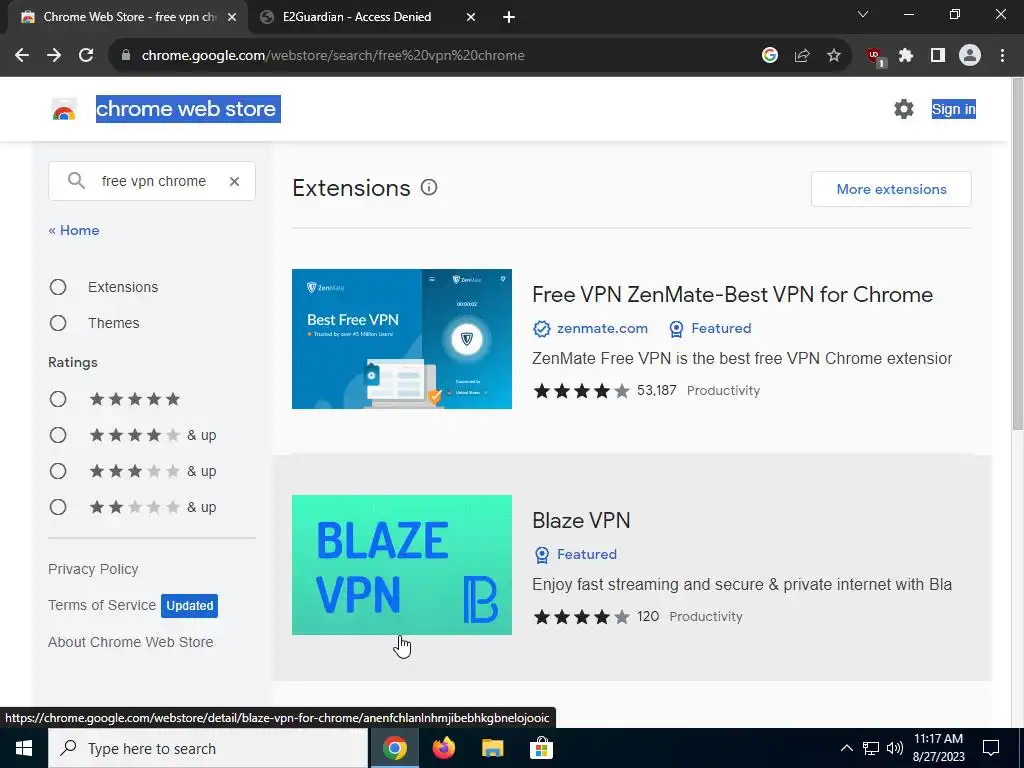Open the Privacy Policy link
Image resolution: width=1024 pixels, height=768 pixels.
(x=93, y=569)
